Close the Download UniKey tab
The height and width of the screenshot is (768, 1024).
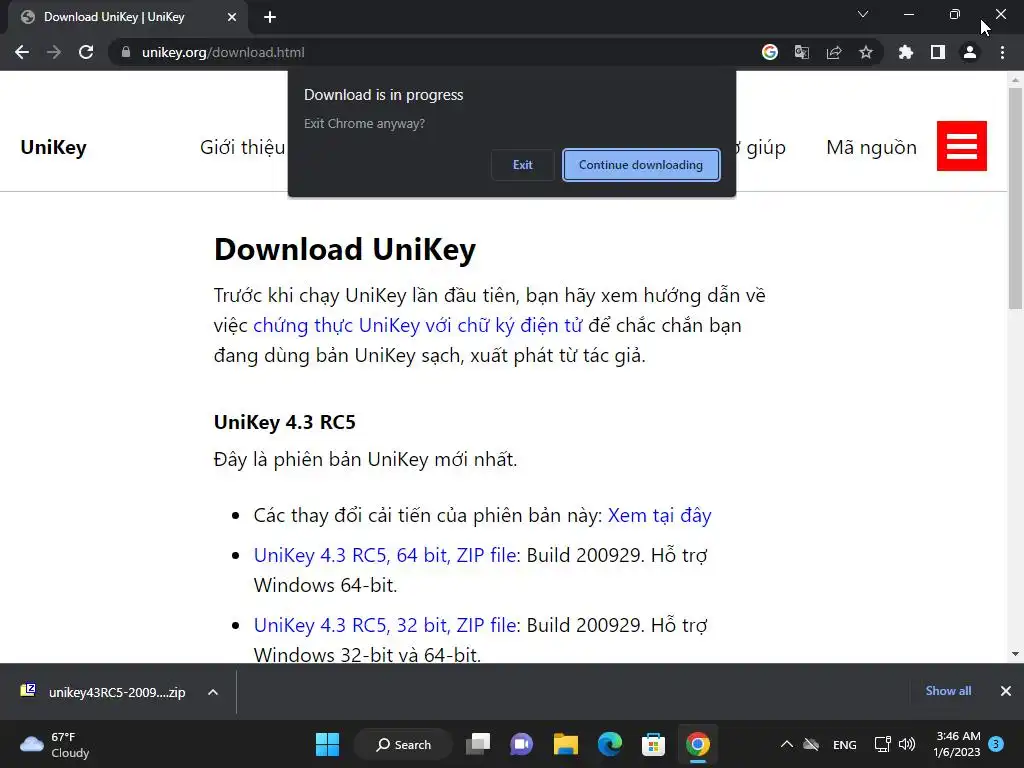(232, 17)
